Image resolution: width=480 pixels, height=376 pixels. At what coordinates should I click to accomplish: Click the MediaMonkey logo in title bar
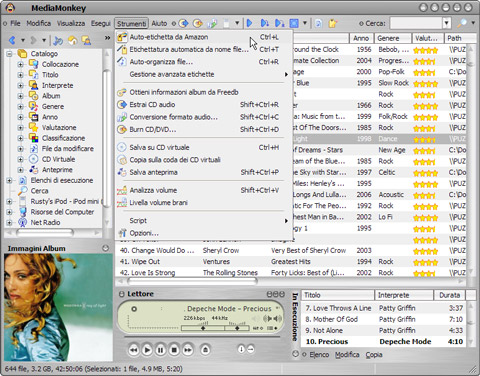[10, 8]
